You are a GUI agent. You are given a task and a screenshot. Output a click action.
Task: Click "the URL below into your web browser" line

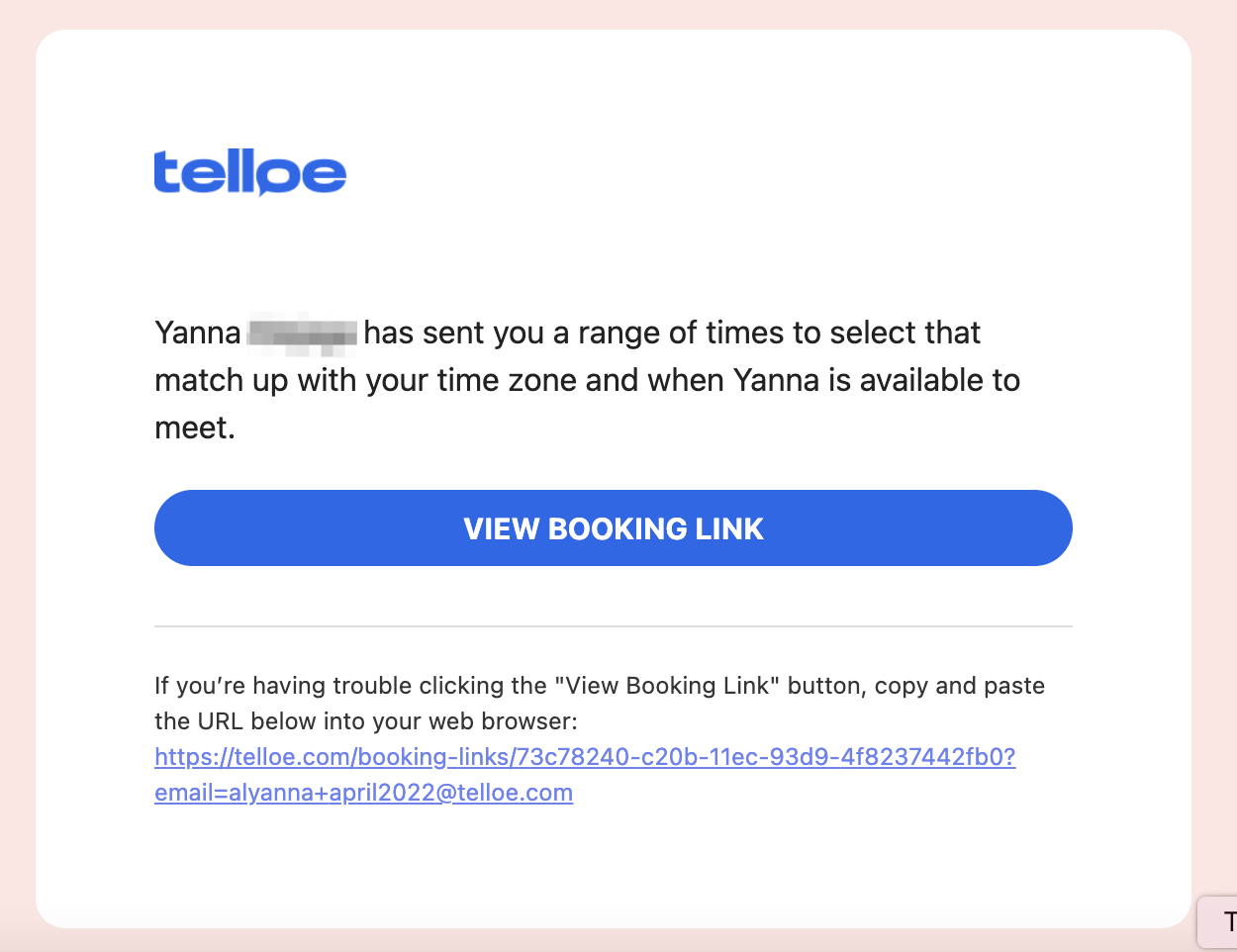pos(365,721)
